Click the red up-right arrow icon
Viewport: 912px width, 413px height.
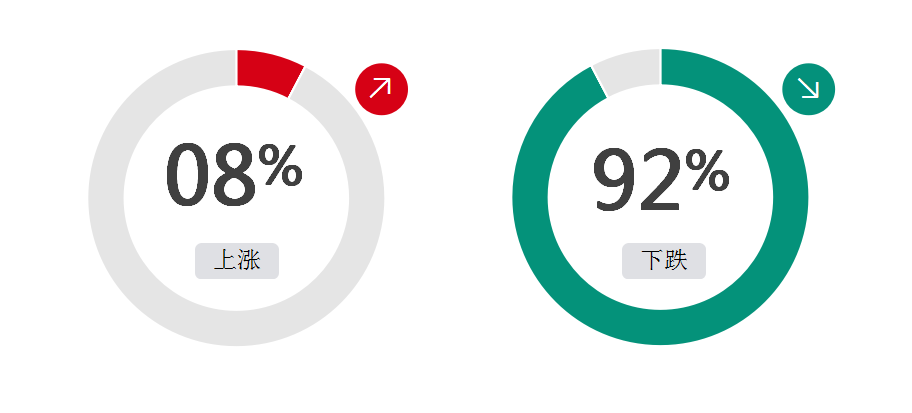coord(382,89)
